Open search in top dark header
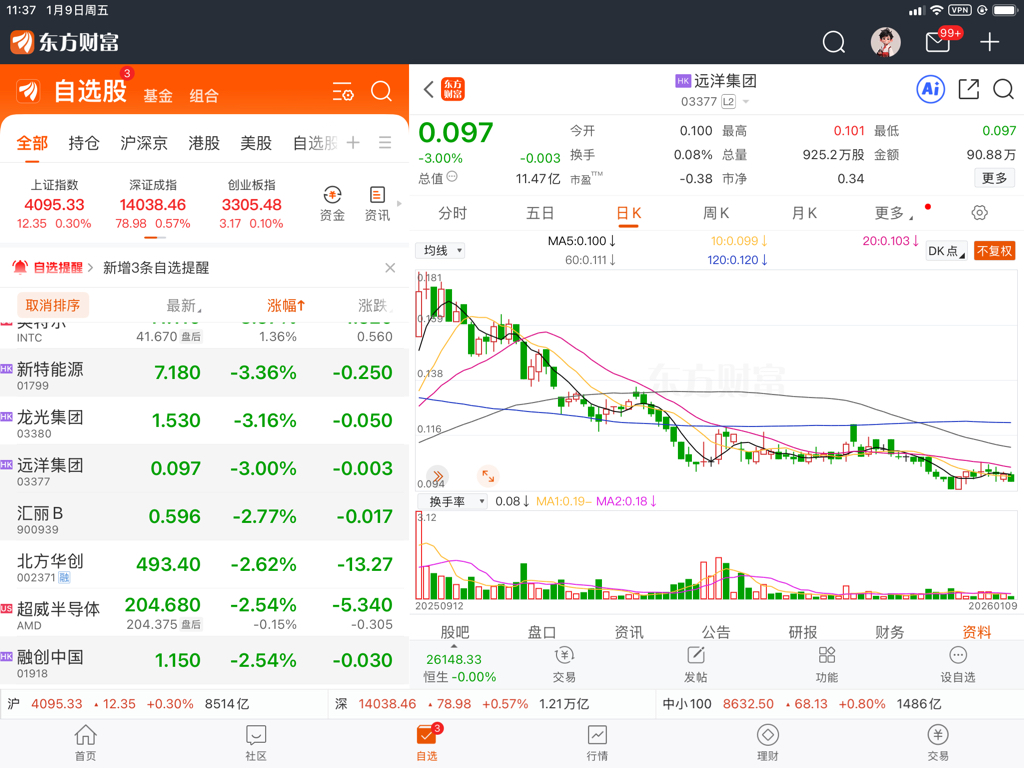Image resolution: width=1024 pixels, height=768 pixels. click(833, 42)
